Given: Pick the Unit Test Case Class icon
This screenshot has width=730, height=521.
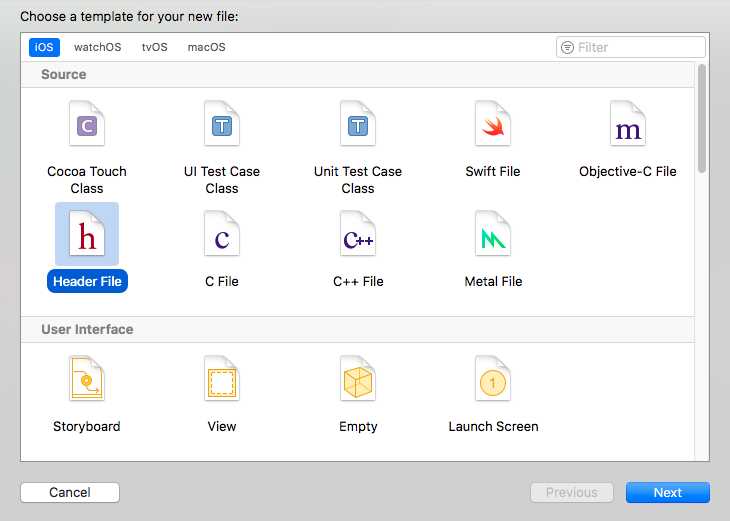Looking at the screenshot, I should 358,124.
